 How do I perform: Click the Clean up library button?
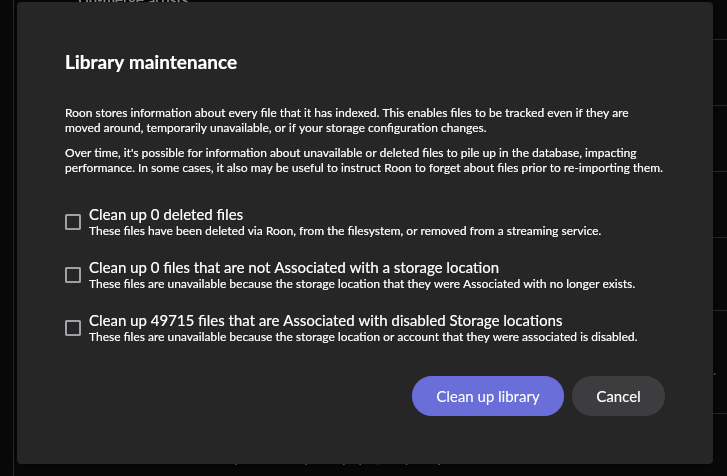[488, 396]
